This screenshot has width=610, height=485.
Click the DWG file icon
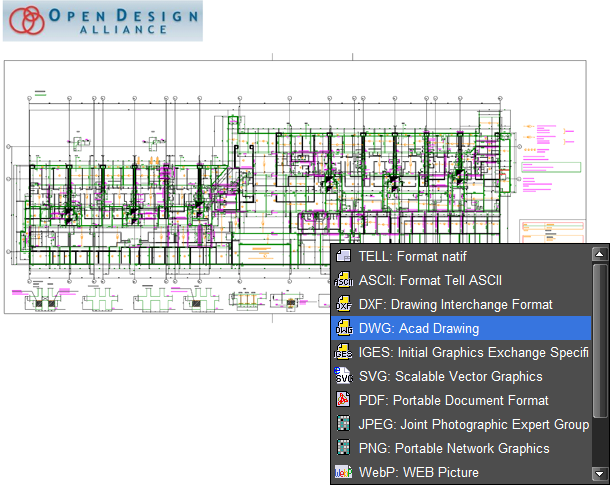coord(343,328)
